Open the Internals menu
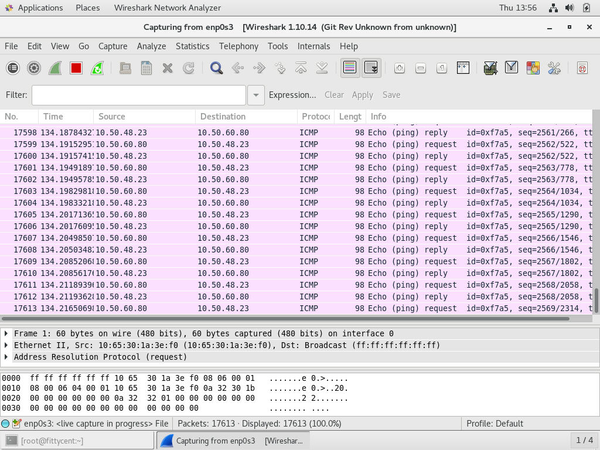The image size is (600, 450). point(313,46)
